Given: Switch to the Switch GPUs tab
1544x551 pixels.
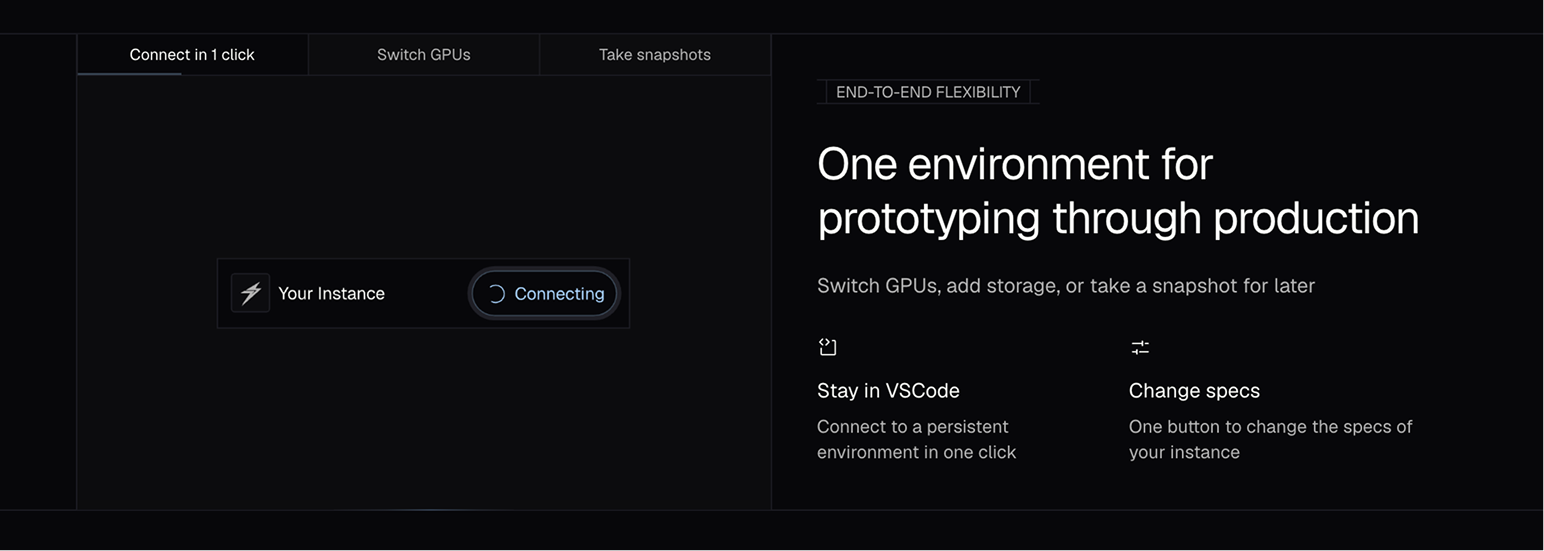Looking at the screenshot, I should 423,54.
